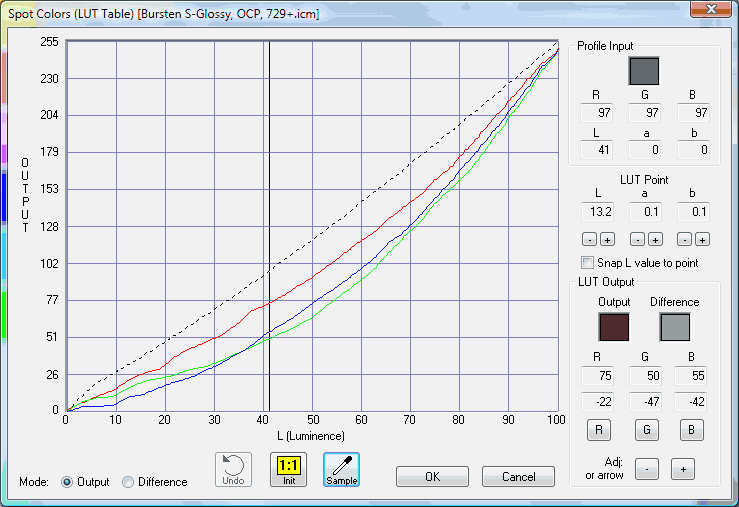The width and height of the screenshot is (739, 507).
Task: Select Output mode radio button
Action: pyautogui.click(x=67, y=482)
